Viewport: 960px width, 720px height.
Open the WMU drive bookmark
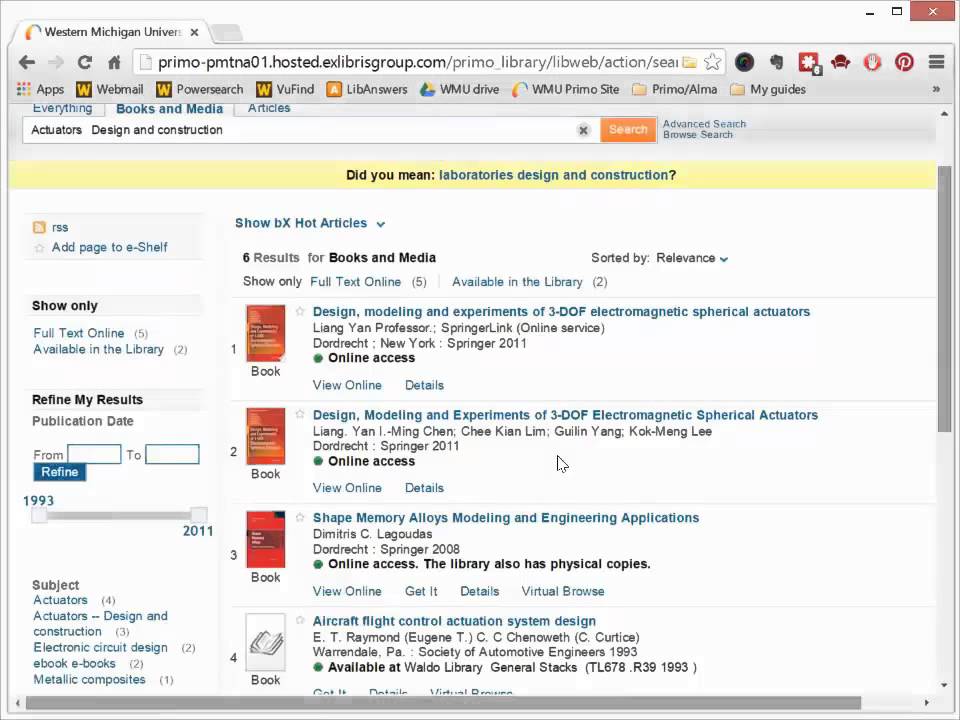459,89
